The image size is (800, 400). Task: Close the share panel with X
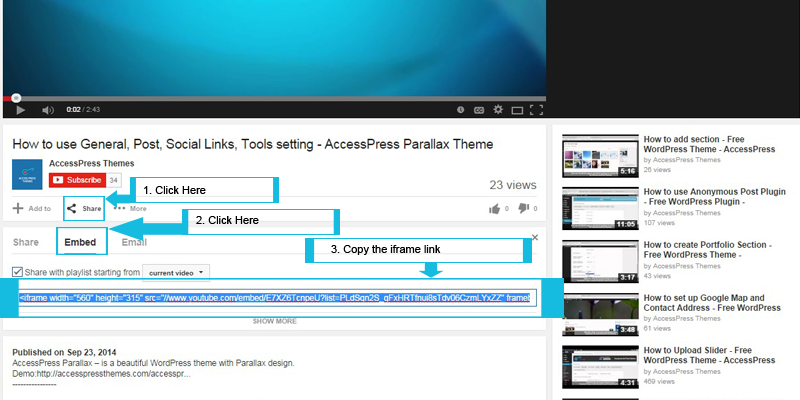tap(535, 237)
